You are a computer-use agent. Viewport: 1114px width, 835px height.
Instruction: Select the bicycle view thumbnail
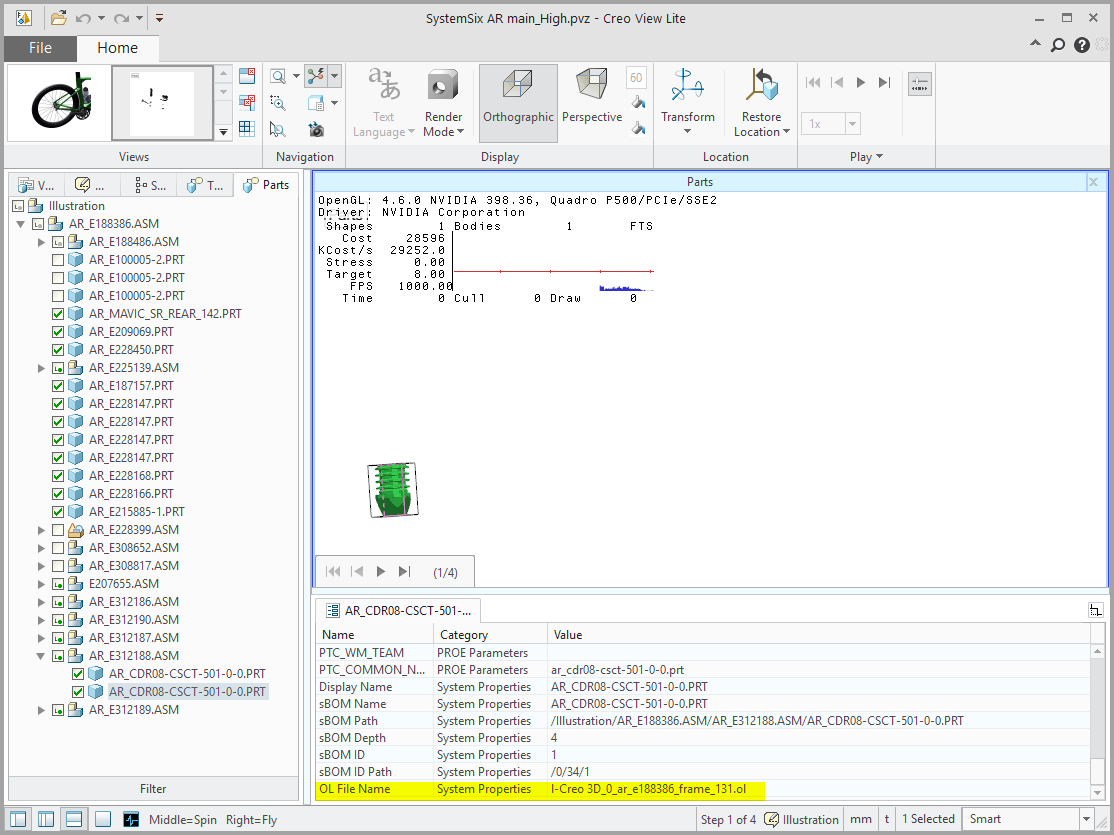click(59, 103)
